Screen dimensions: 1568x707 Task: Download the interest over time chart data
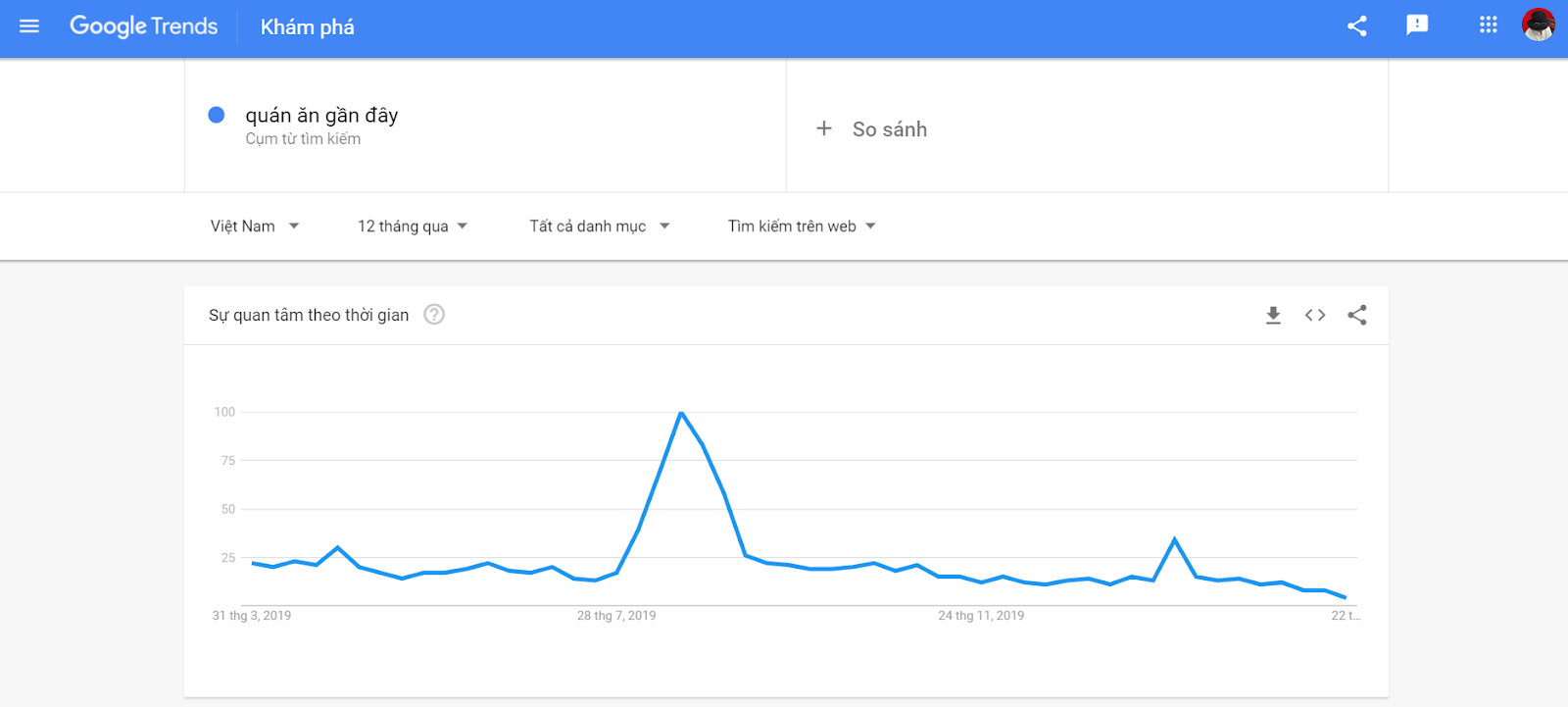click(1273, 315)
